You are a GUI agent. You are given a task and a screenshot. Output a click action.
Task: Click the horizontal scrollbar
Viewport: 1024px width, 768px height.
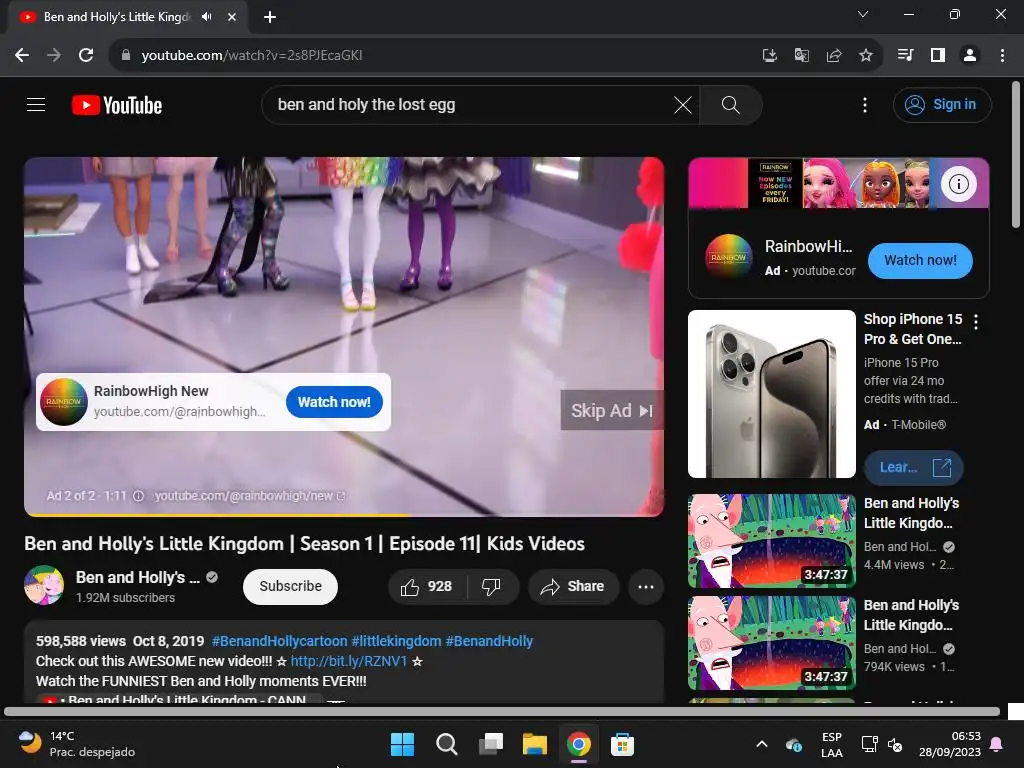tap(502, 712)
